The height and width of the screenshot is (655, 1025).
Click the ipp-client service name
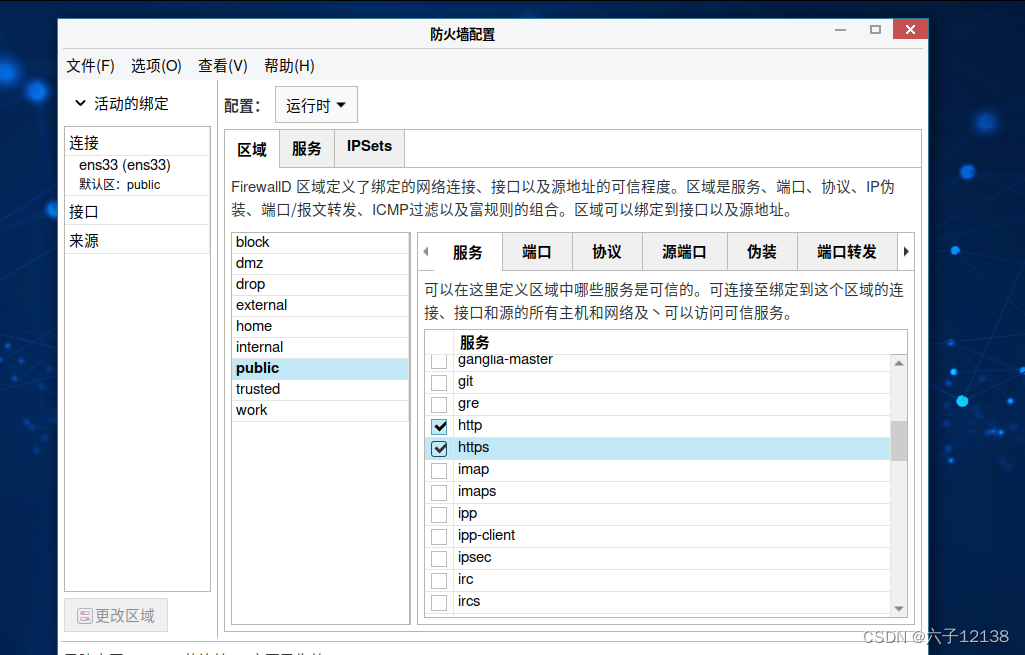(x=486, y=535)
